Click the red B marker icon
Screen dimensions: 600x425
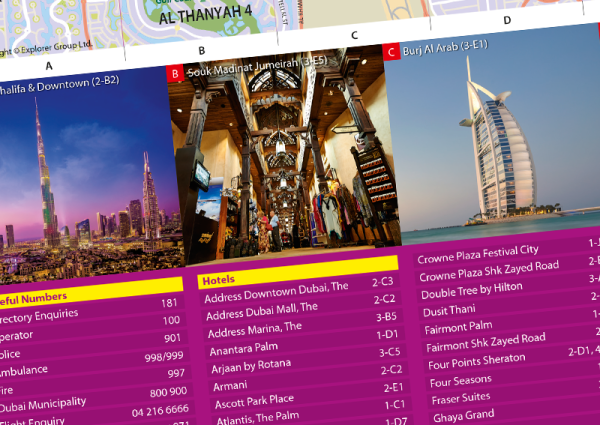pyautogui.click(x=175, y=73)
